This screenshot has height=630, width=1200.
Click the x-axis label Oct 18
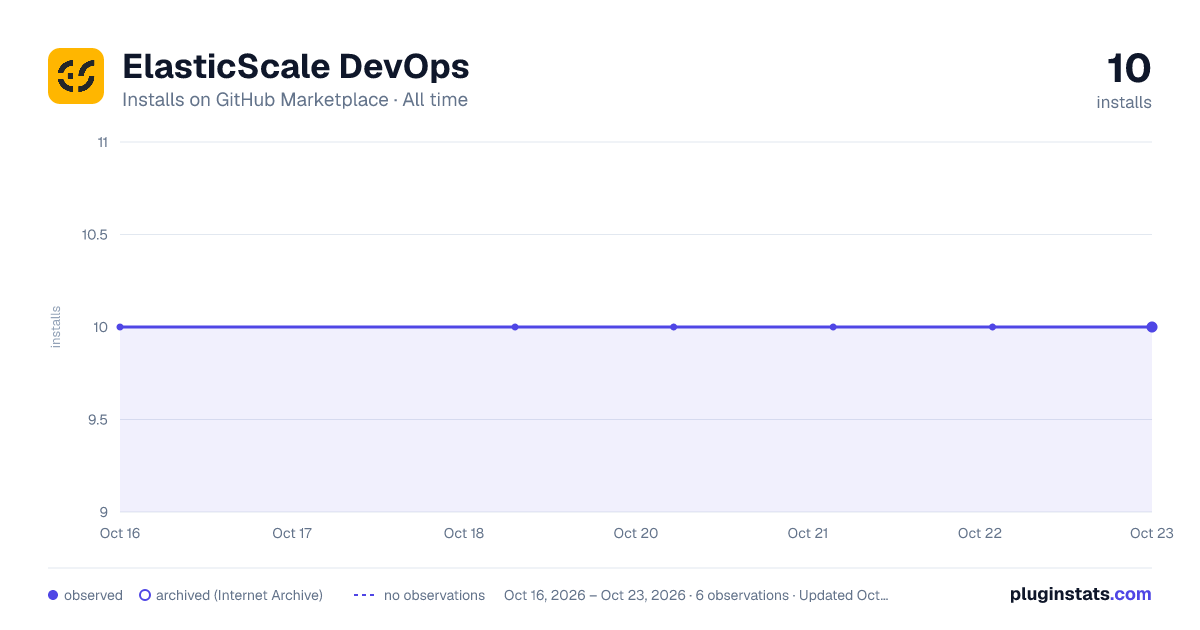(464, 533)
